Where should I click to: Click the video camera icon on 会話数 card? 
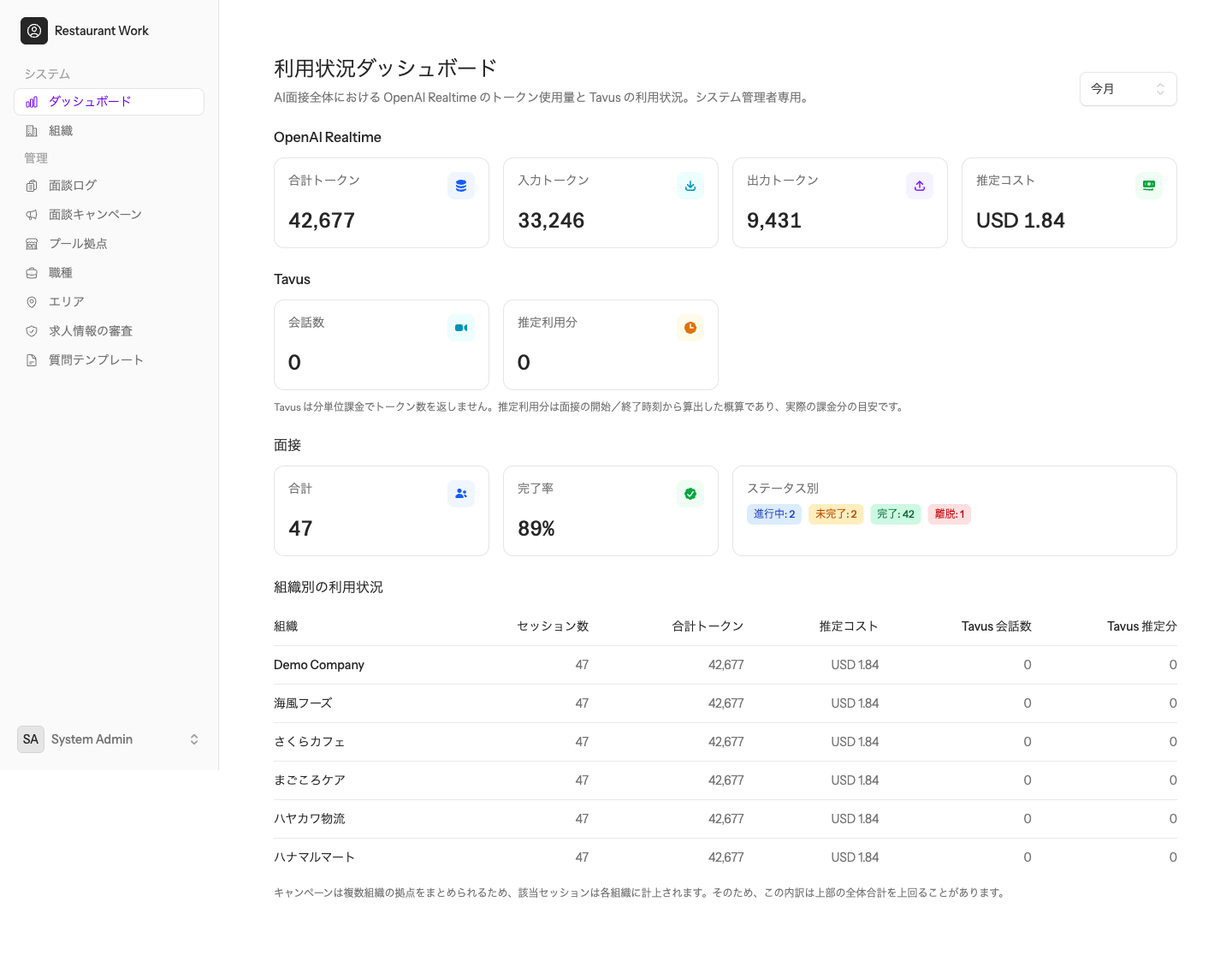461,328
